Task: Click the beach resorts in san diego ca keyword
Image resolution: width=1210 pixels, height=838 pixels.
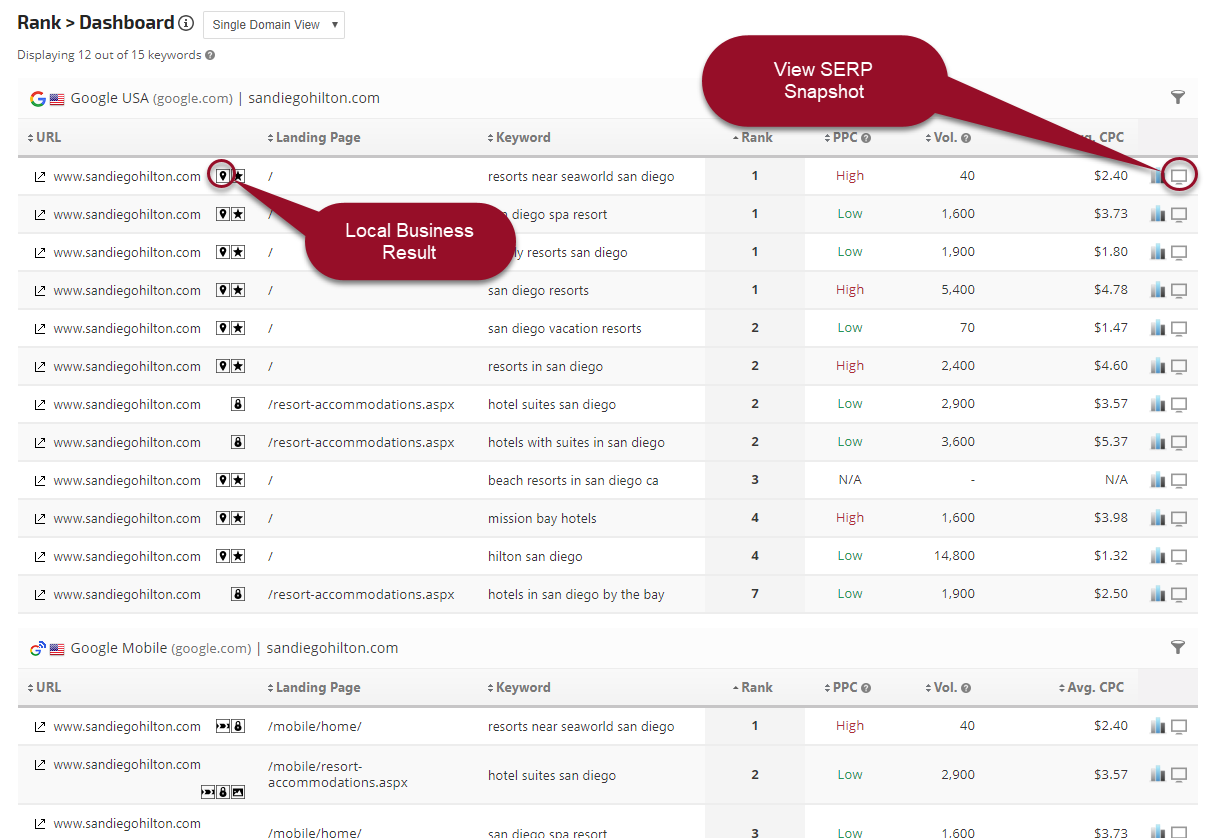Action: point(573,480)
